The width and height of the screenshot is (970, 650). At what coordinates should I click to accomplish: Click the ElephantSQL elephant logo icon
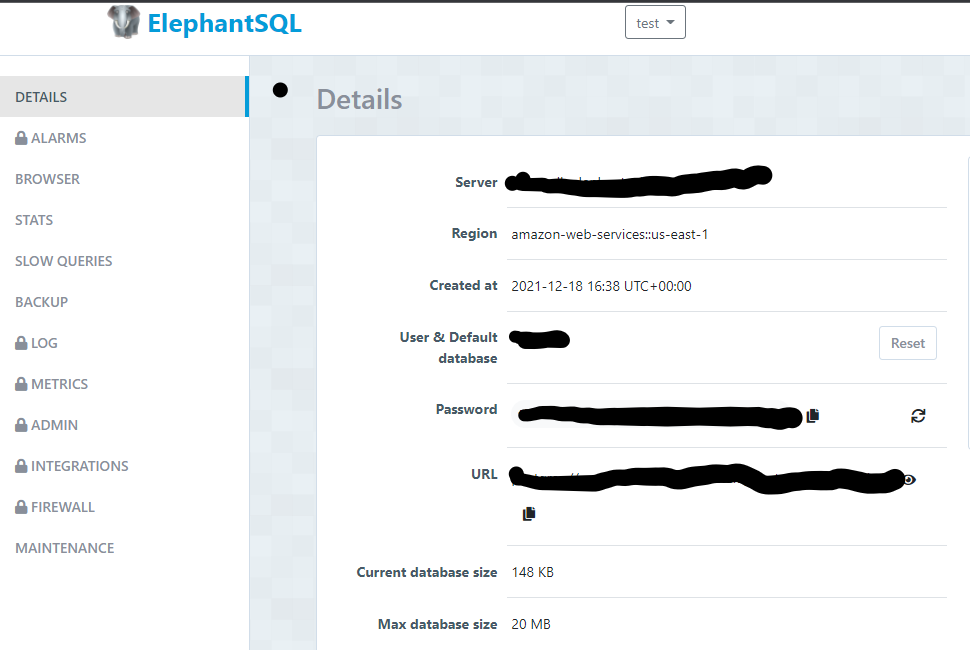pos(124,22)
